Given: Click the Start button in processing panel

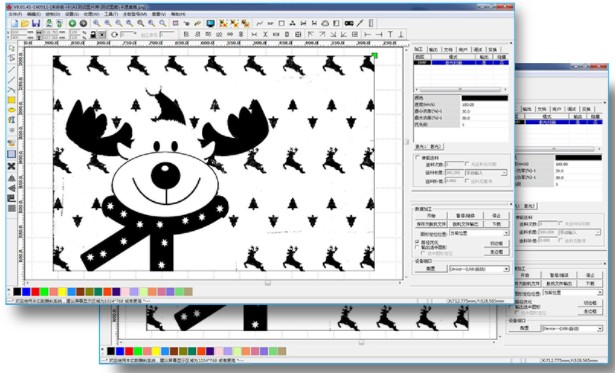Looking at the screenshot, I should [x=431, y=216].
